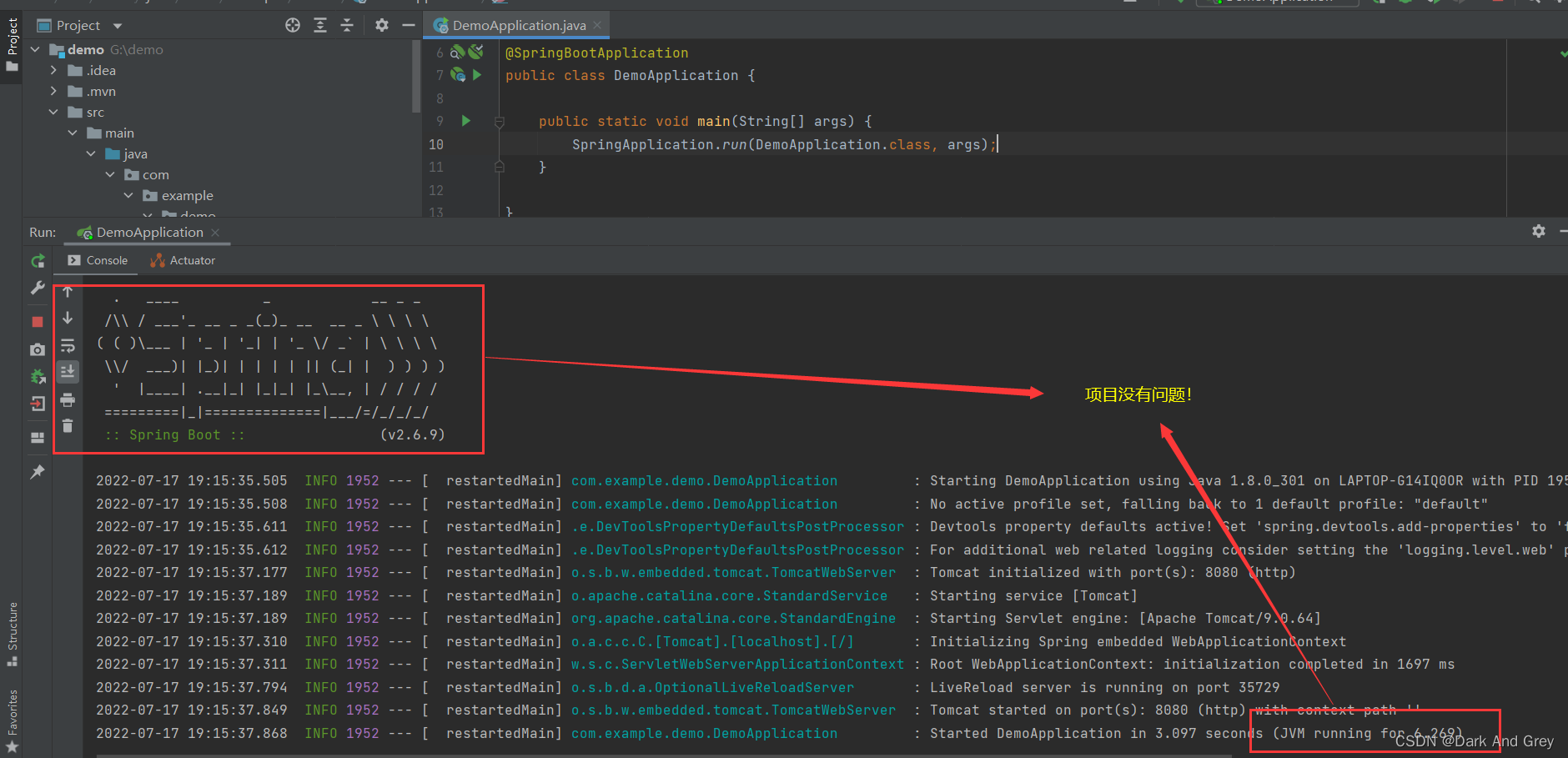The height and width of the screenshot is (758, 1568).
Task: Open the Actuator tab
Action: [x=183, y=260]
